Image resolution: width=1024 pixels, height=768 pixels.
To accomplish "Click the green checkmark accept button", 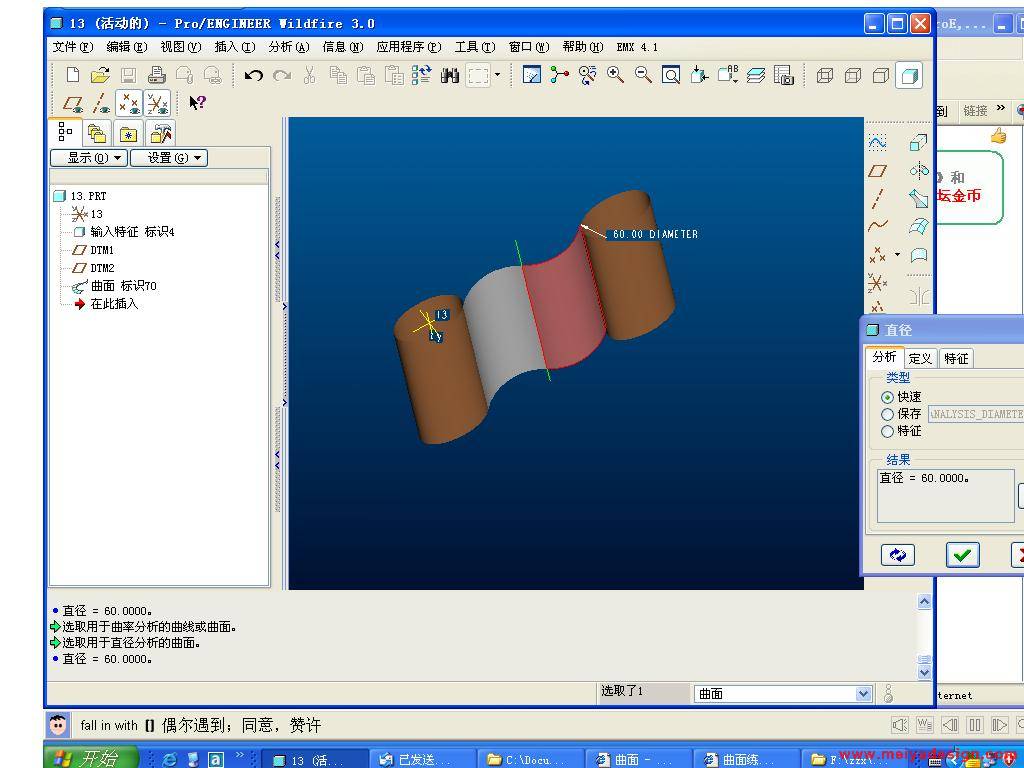I will [x=962, y=555].
